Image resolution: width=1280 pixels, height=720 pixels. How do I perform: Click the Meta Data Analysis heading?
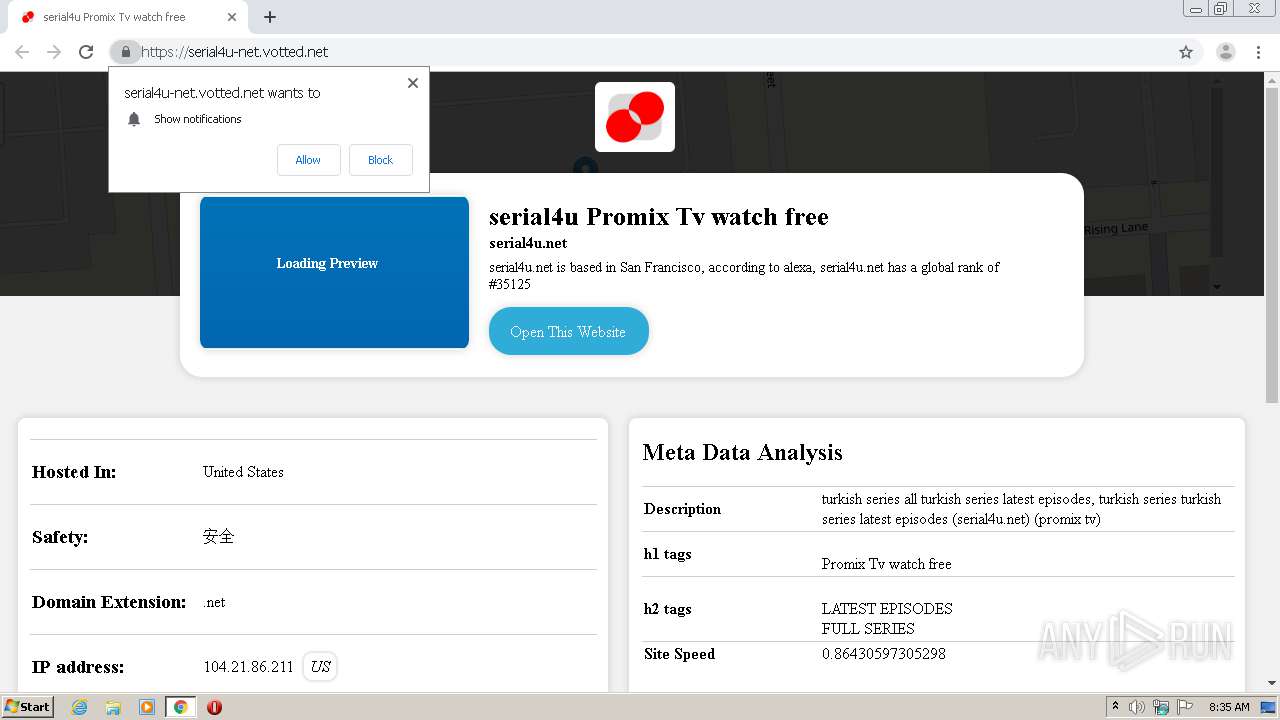[743, 452]
